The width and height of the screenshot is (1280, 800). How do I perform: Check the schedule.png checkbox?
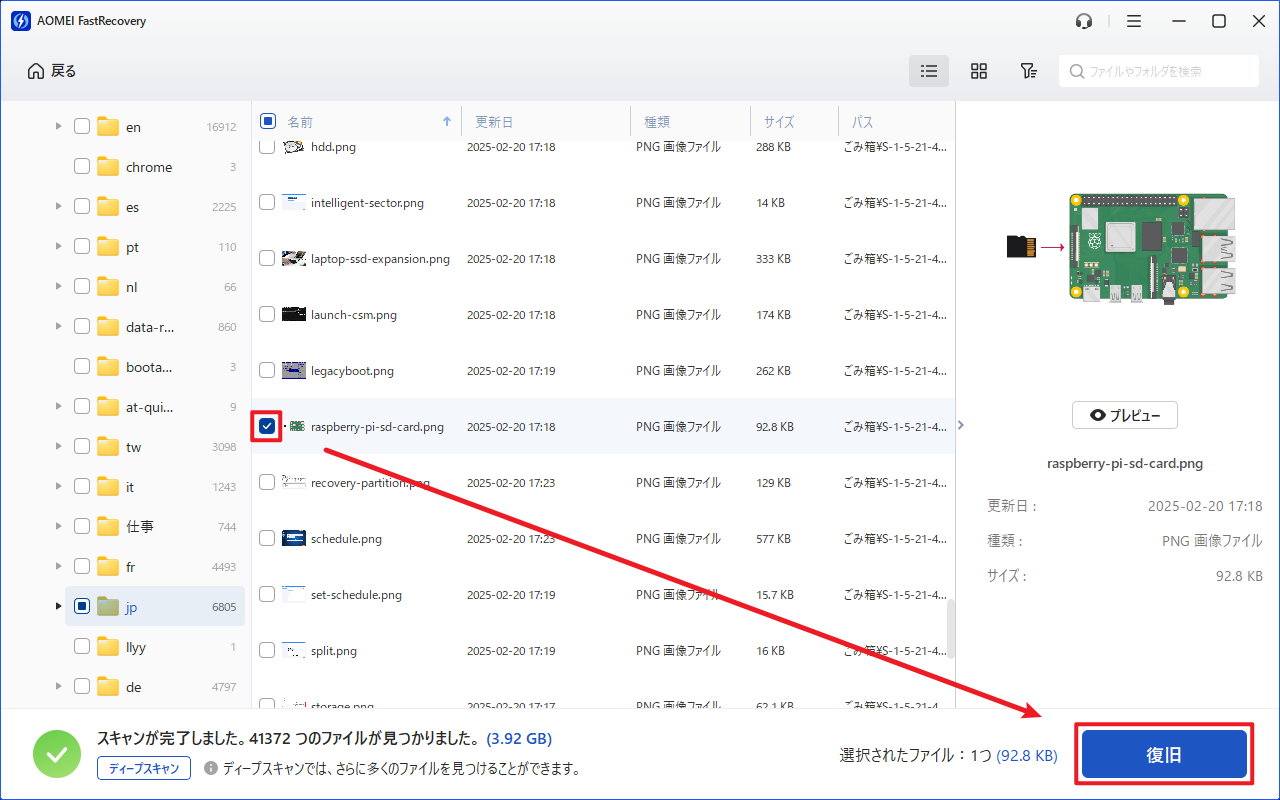click(x=267, y=539)
